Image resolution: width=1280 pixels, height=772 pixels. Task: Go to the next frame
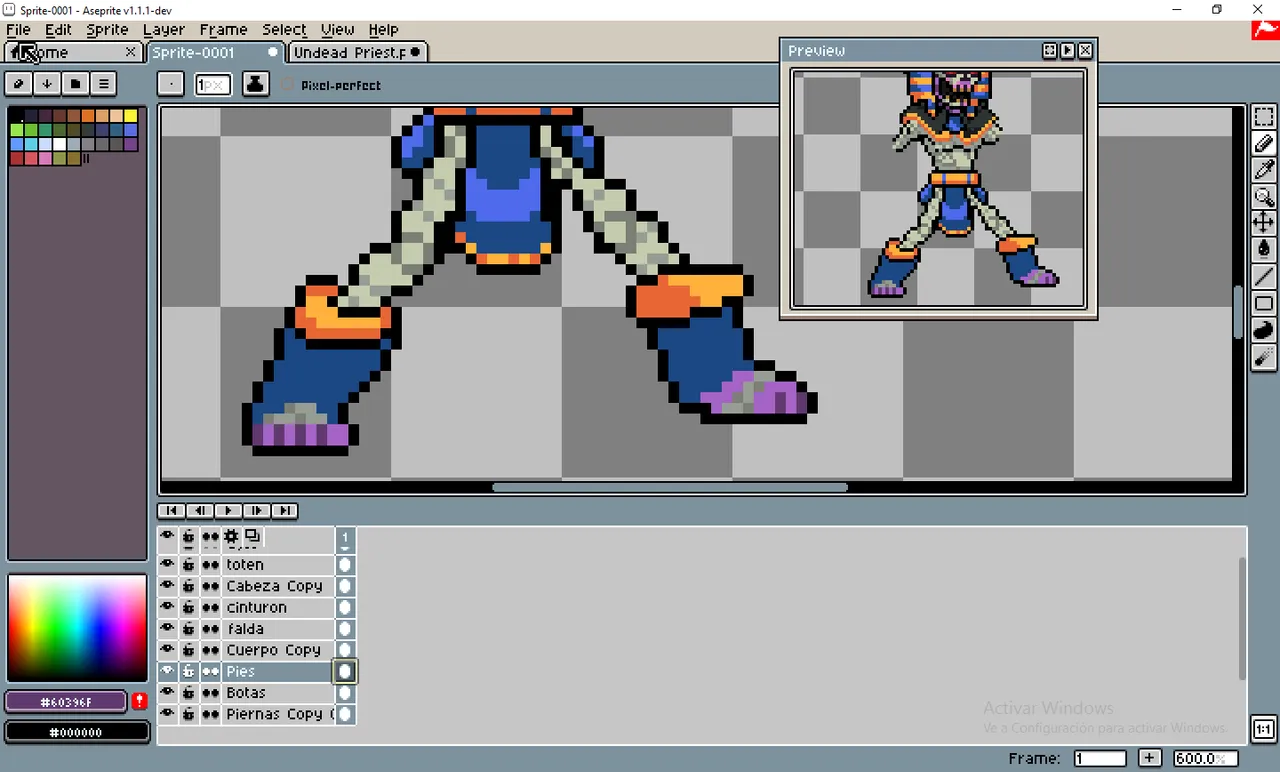[256, 511]
